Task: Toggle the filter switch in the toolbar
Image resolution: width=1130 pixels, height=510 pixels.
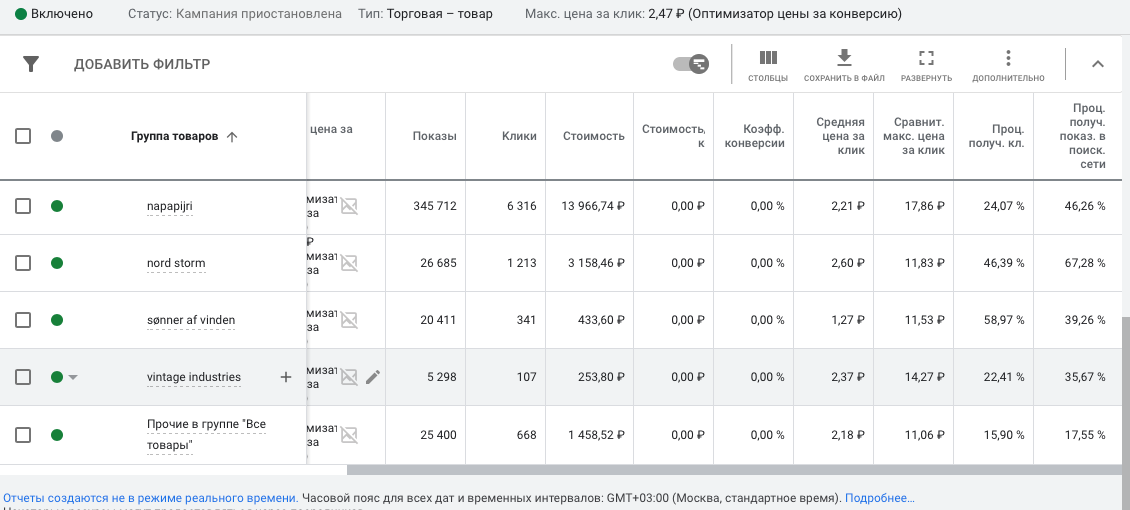Action: pos(691,64)
